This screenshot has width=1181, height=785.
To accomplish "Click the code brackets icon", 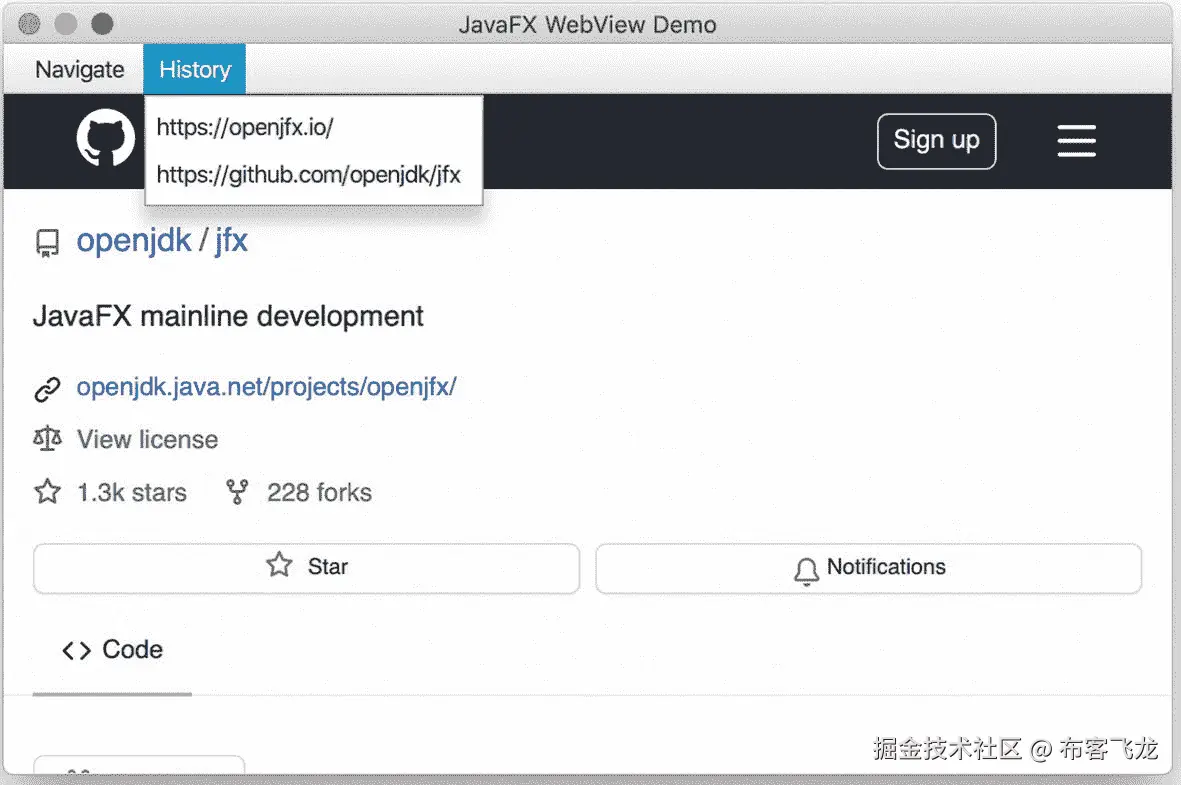I will pyautogui.click(x=76, y=650).
